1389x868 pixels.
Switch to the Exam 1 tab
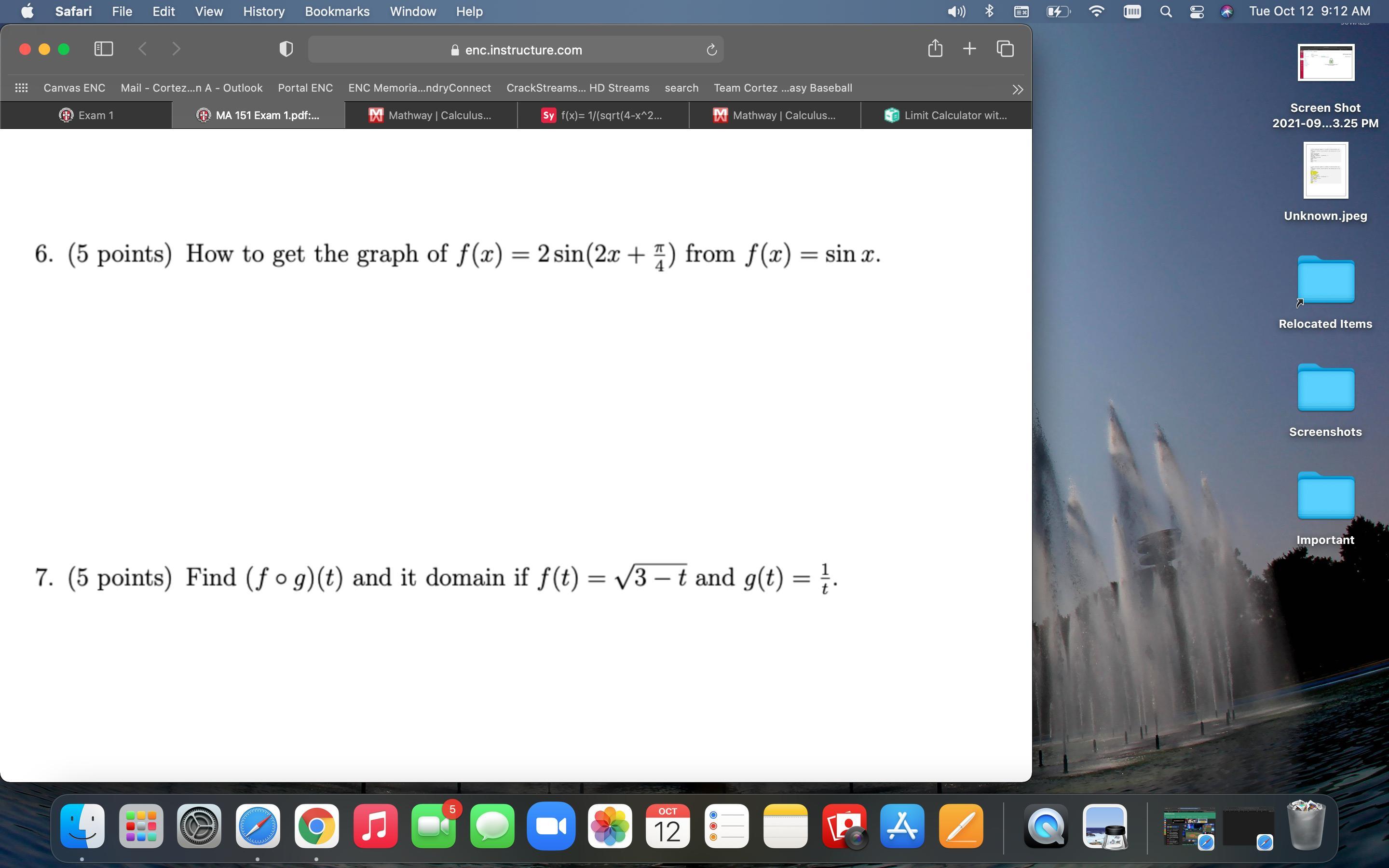[86, 115]
